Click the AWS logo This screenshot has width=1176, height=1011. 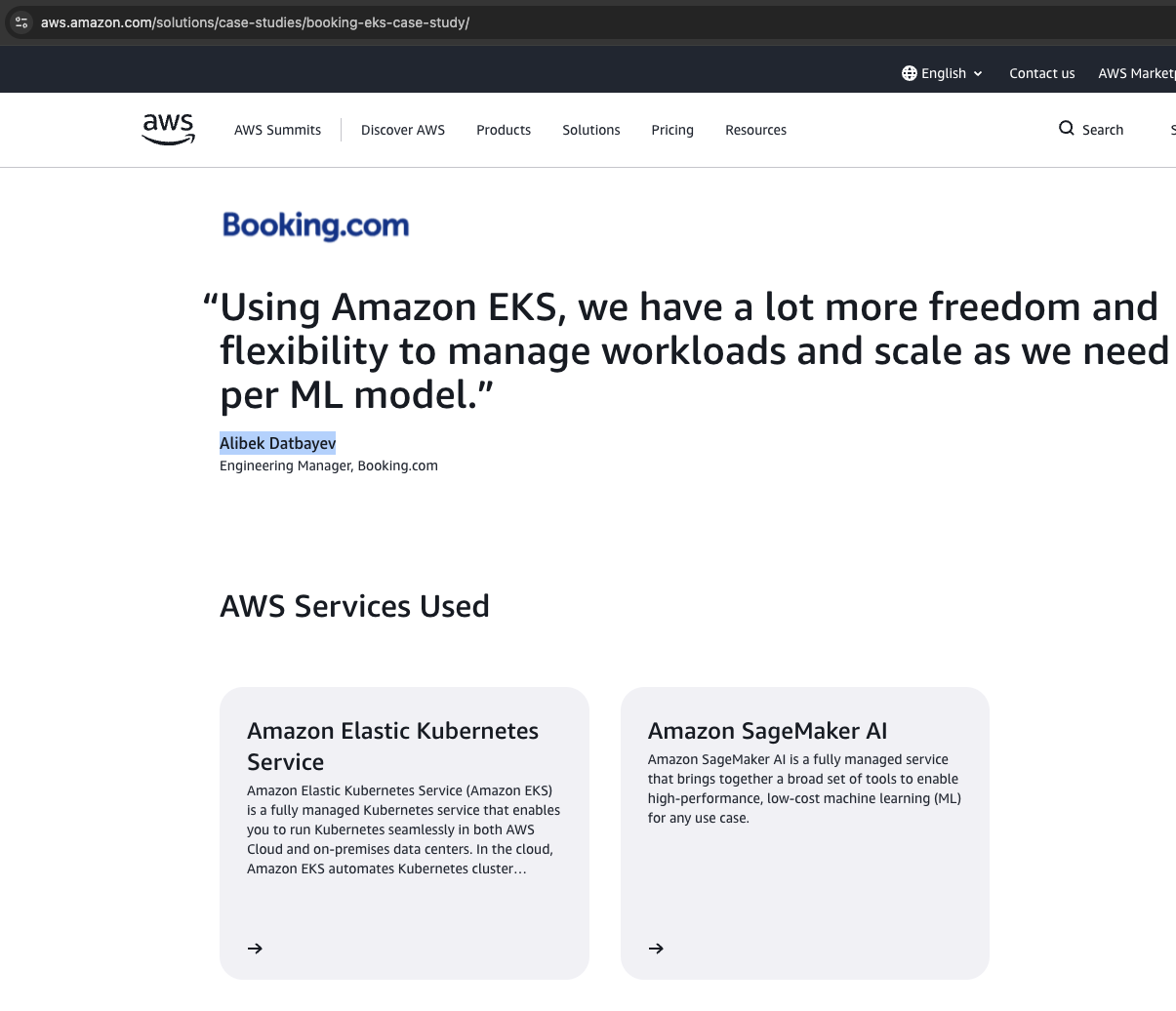[169, 129]
